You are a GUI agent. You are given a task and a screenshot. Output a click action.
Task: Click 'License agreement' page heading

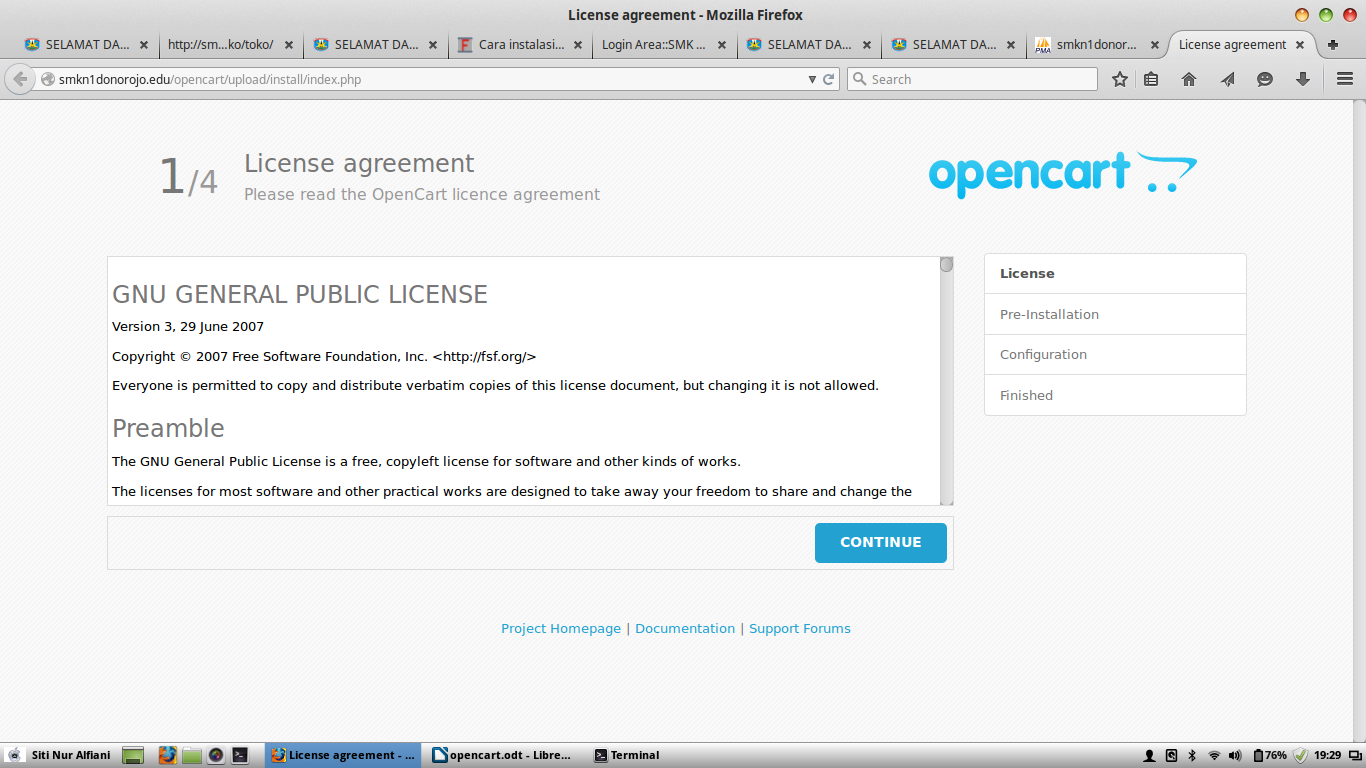(359, 163)
